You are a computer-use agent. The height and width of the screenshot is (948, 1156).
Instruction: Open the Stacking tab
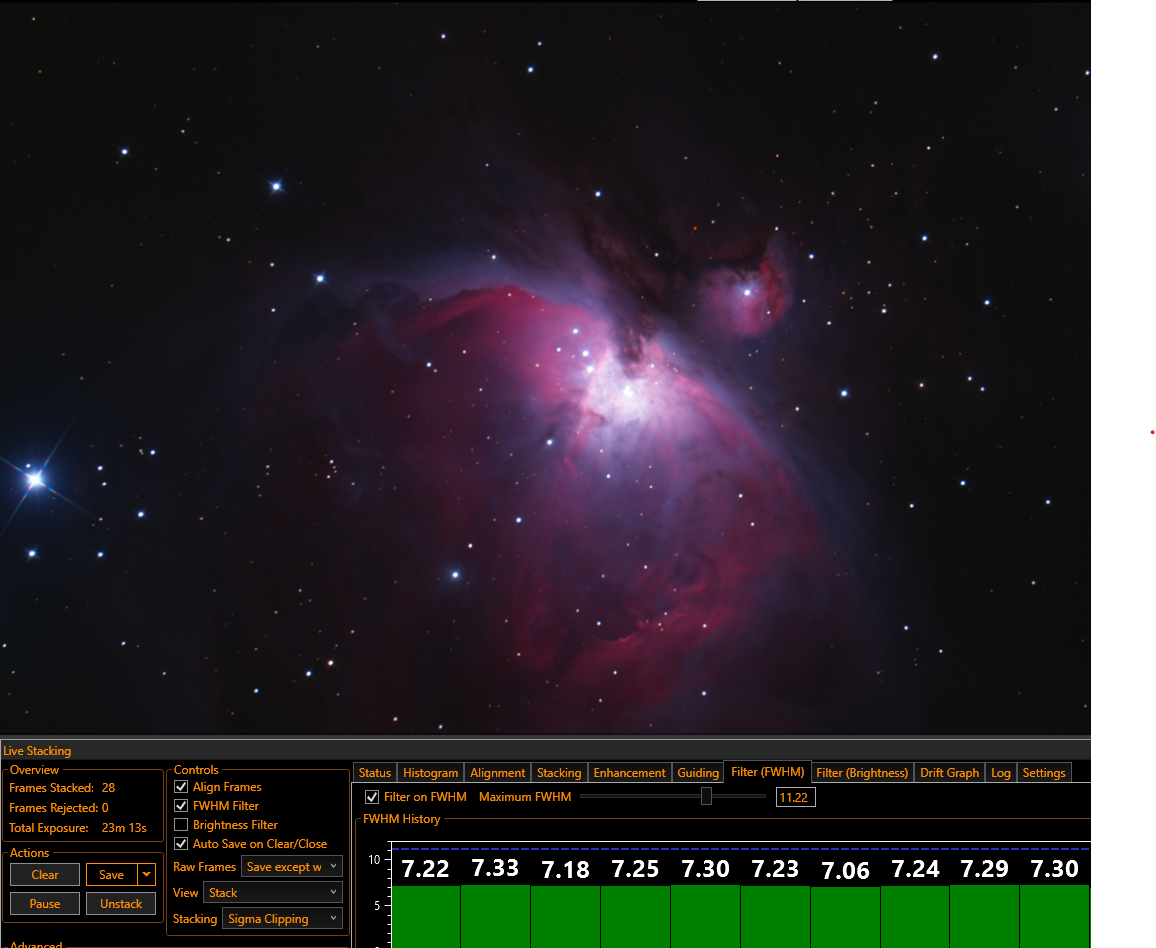(559, 773)
